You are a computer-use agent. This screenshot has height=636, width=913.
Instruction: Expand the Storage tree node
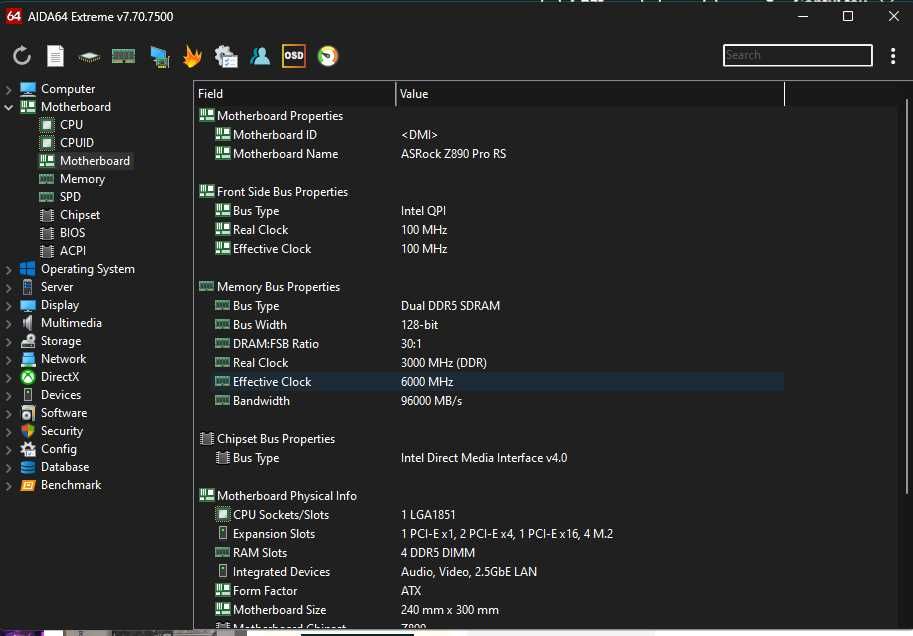point(8,341)
